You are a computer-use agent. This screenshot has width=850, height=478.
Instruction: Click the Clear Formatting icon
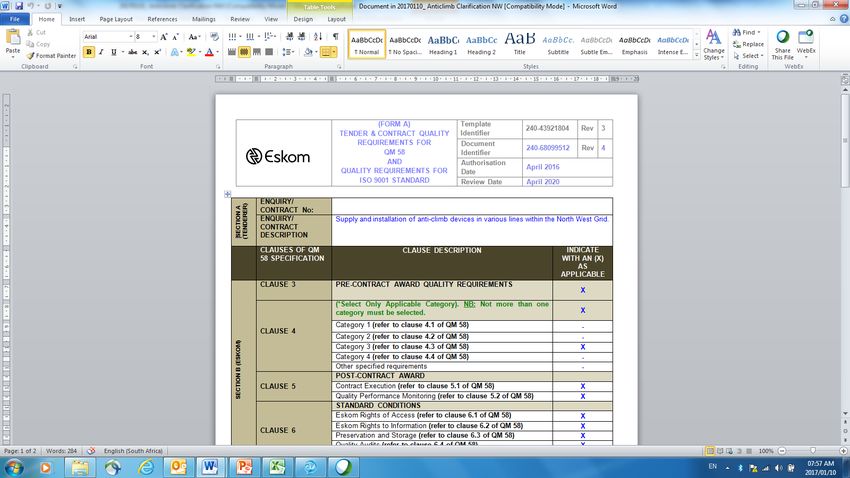tap(215, 37)
